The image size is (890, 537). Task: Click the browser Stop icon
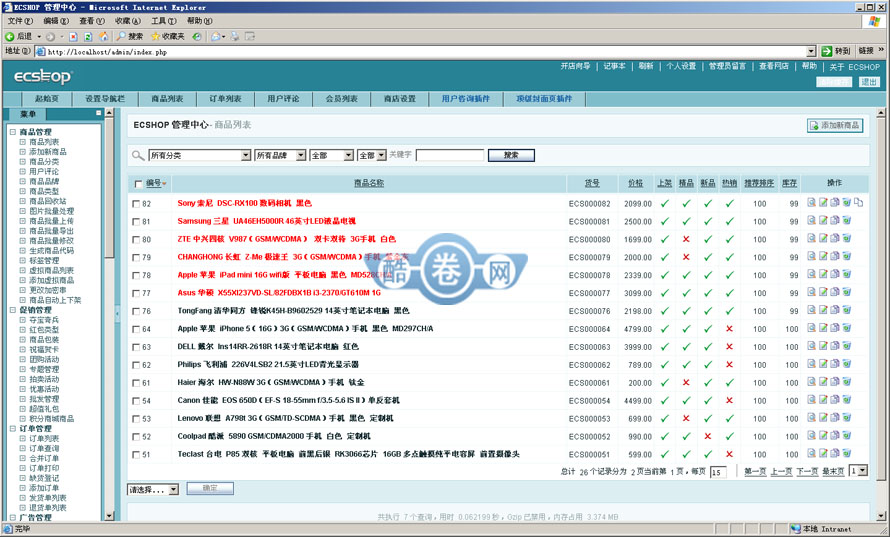pyautogui.click(x=73, y=36)
